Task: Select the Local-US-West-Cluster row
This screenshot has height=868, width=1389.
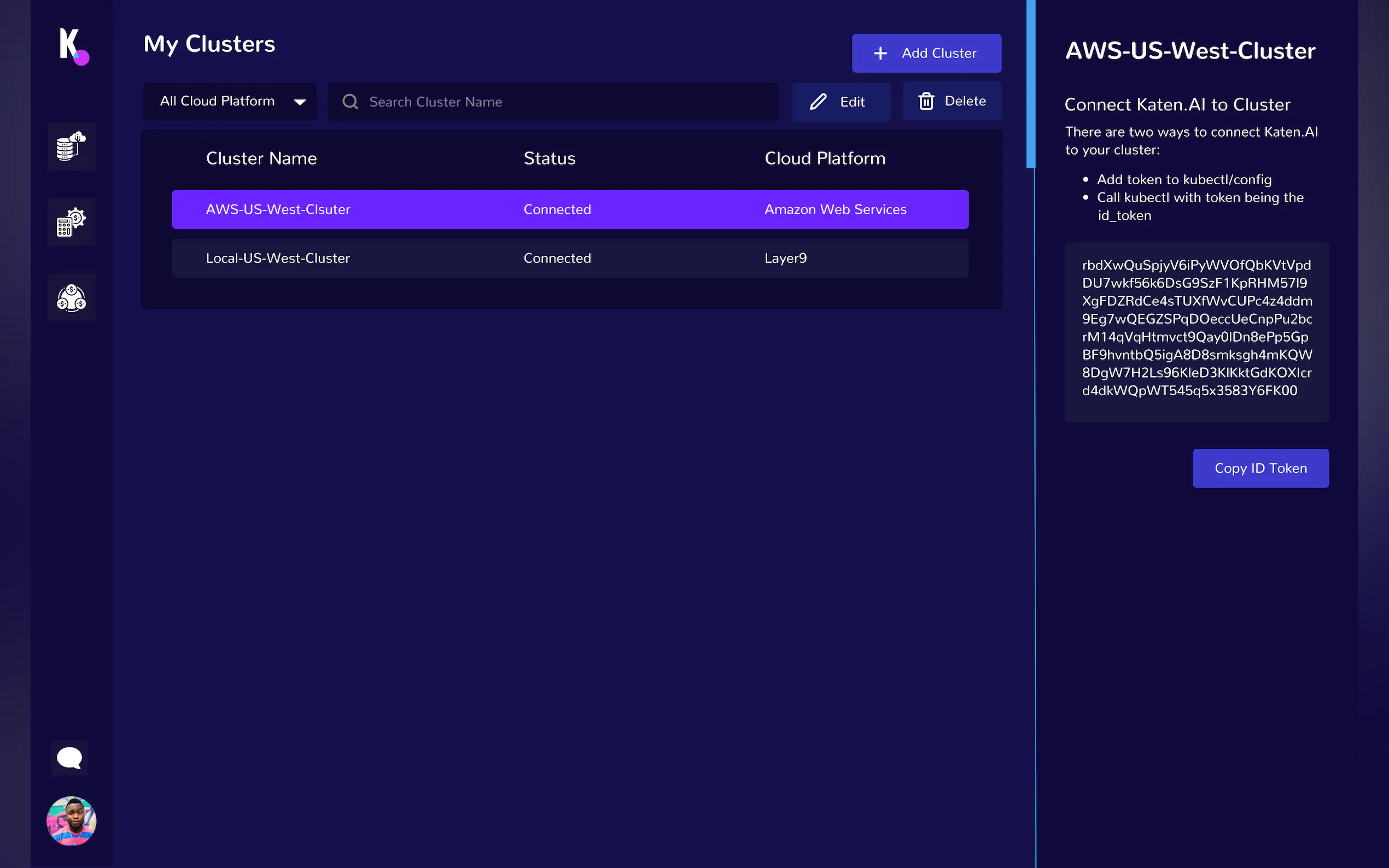Action: click(x=570, y=259)
